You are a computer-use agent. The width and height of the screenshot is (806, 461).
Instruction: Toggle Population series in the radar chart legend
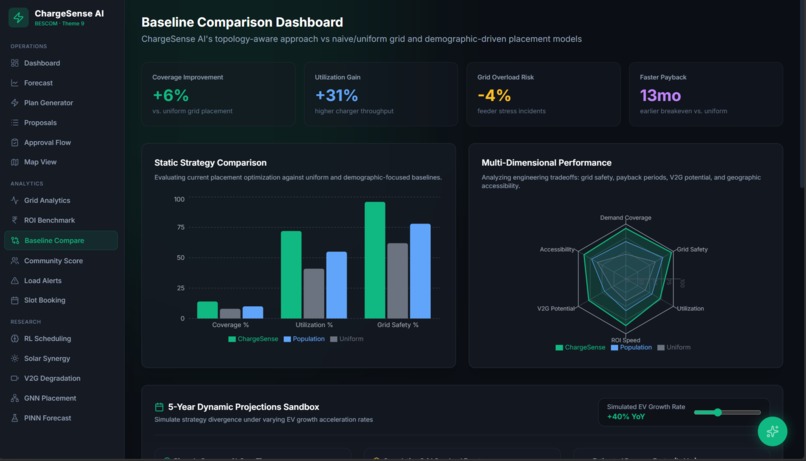coord(631,347)
